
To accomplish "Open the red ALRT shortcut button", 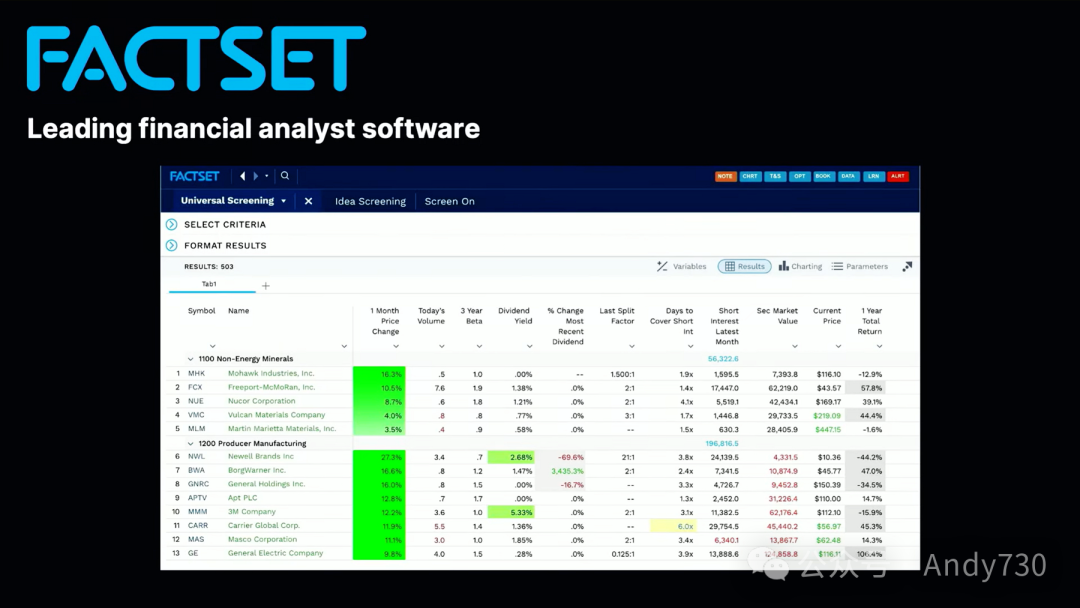I will click(x=898, y=176).
